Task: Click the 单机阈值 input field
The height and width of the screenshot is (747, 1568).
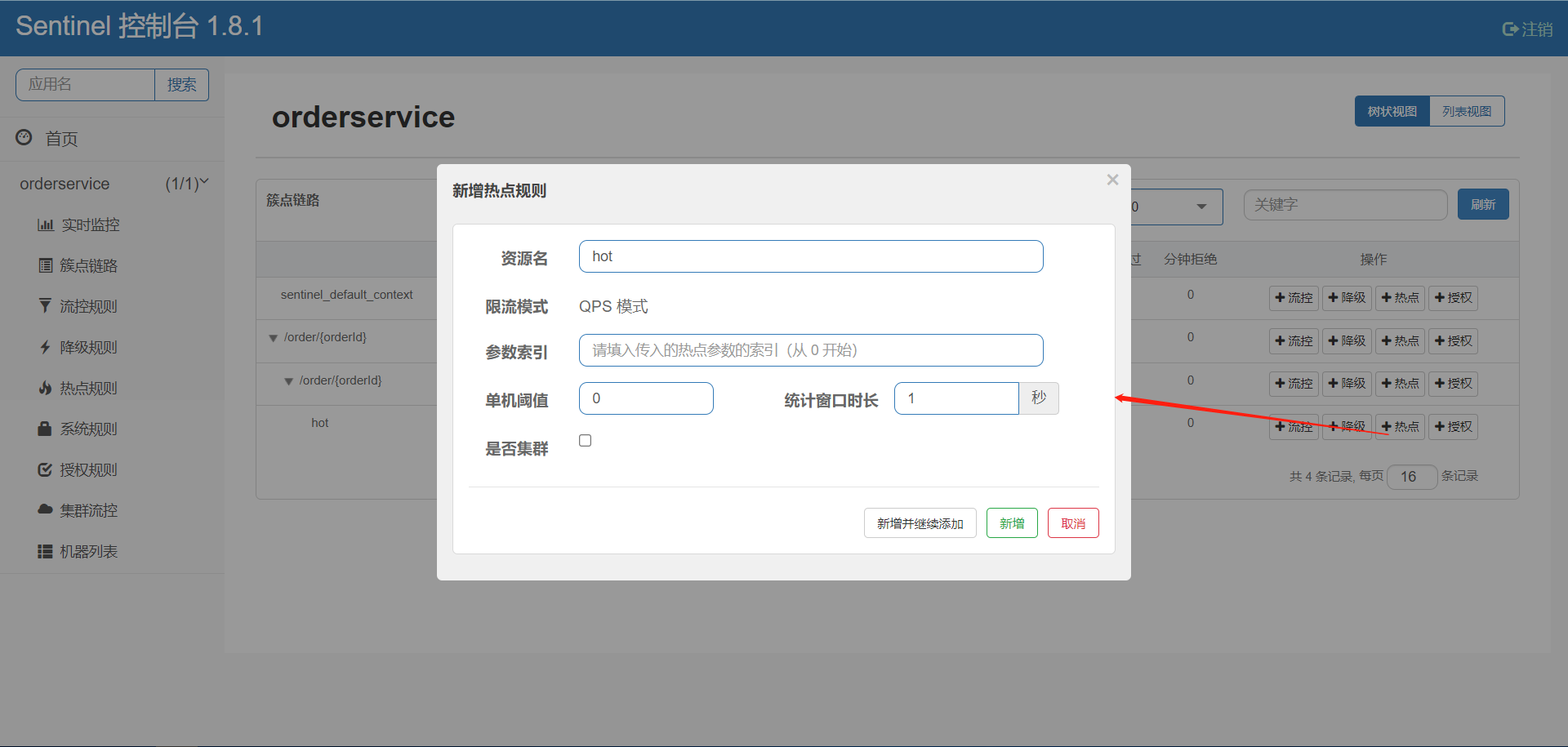Action: point(646,398)
